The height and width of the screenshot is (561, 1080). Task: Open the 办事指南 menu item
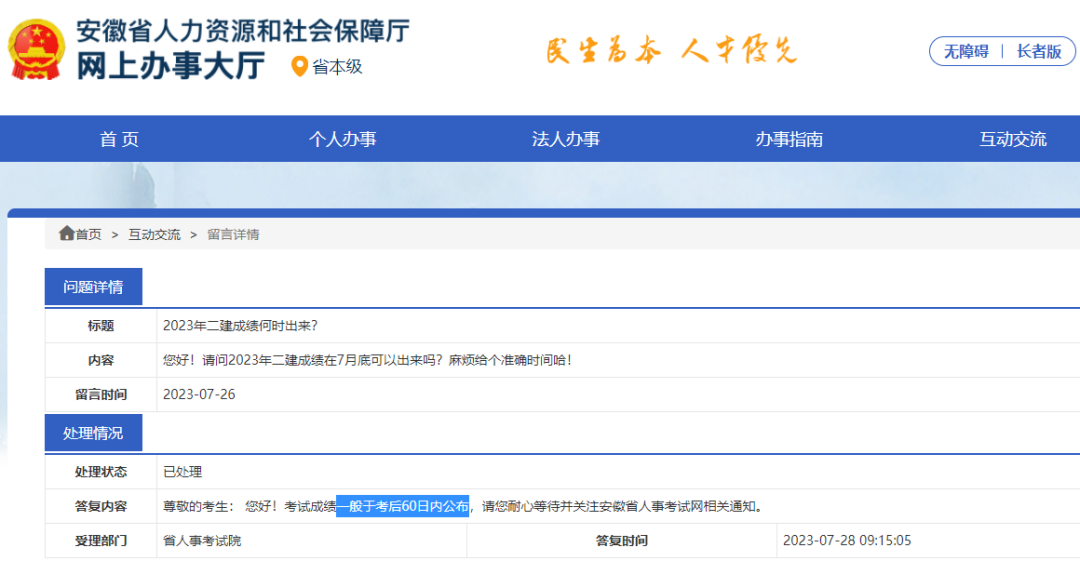(x=789, y=139)
